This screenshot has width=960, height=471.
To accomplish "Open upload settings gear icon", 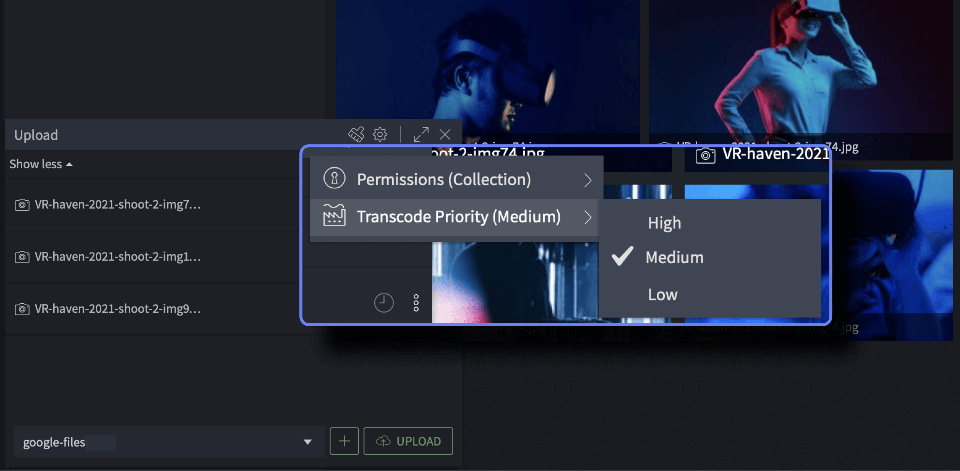I will tap(380, 134).
